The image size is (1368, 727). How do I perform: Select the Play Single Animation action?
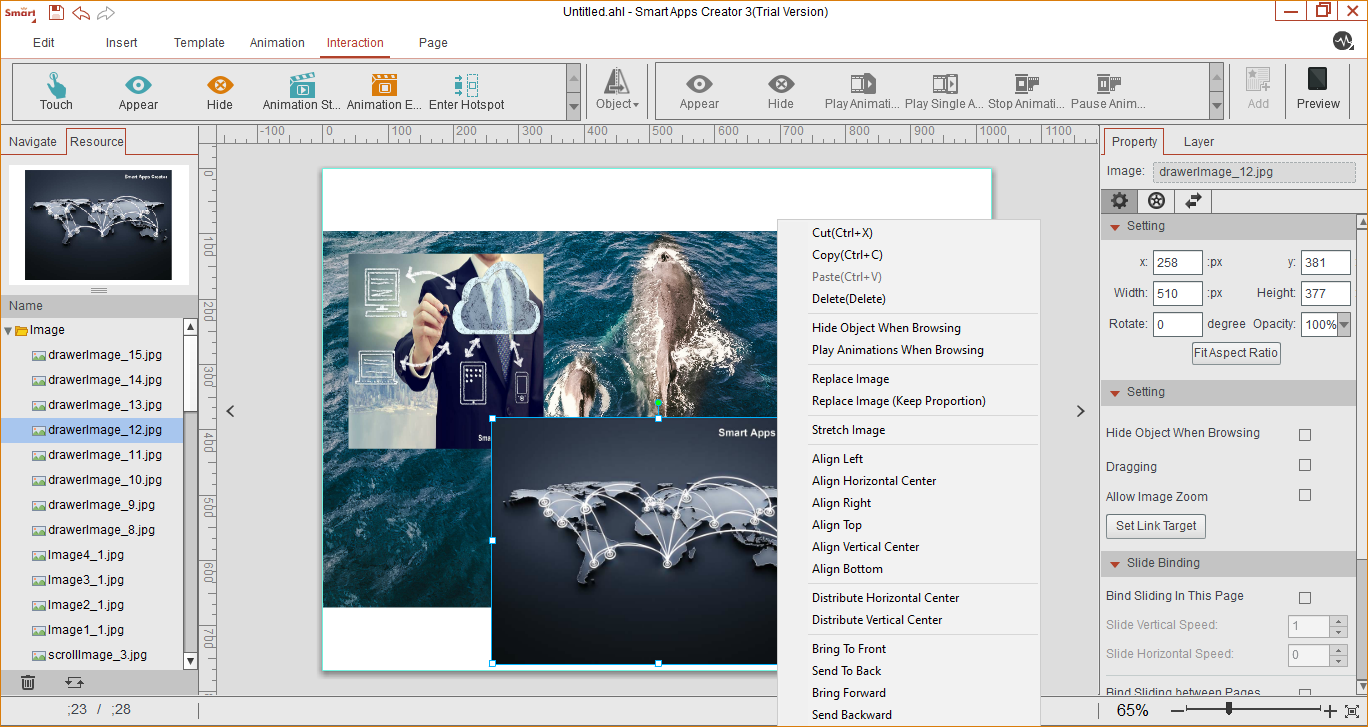coord(945,90)
